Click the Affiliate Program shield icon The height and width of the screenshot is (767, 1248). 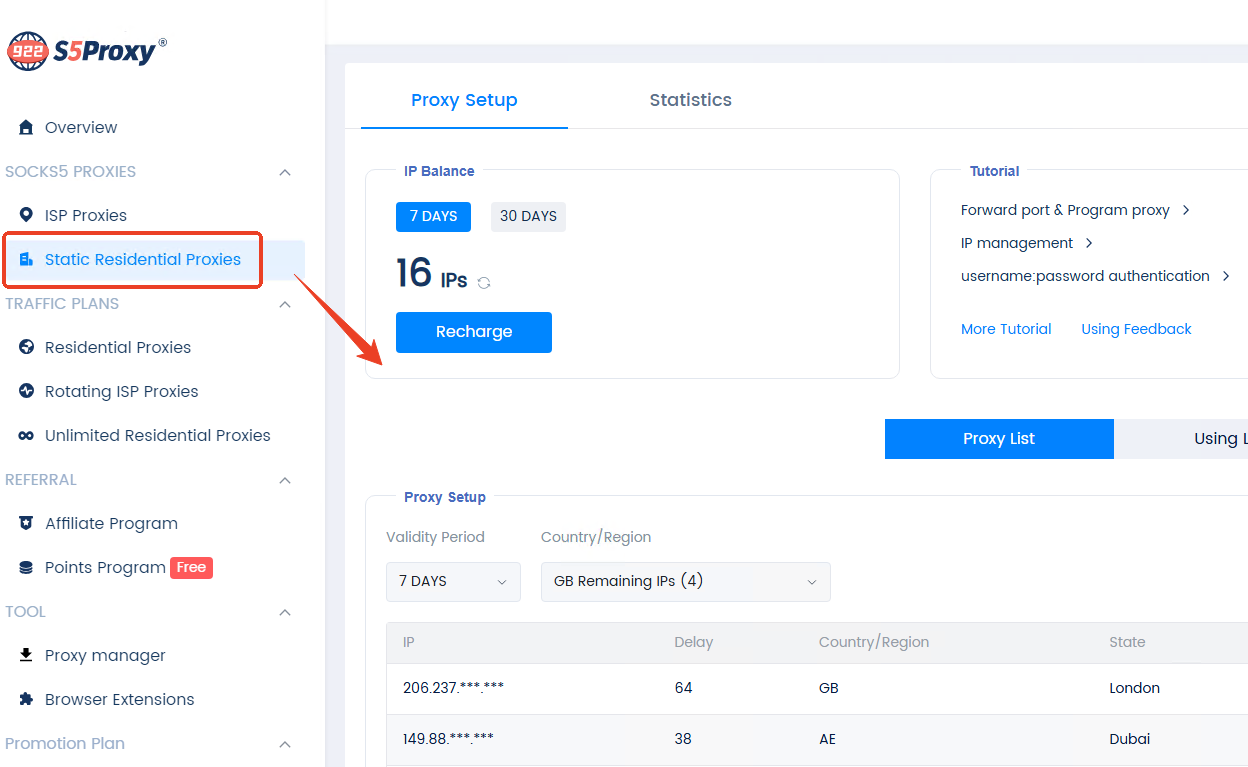coord(27,523)
